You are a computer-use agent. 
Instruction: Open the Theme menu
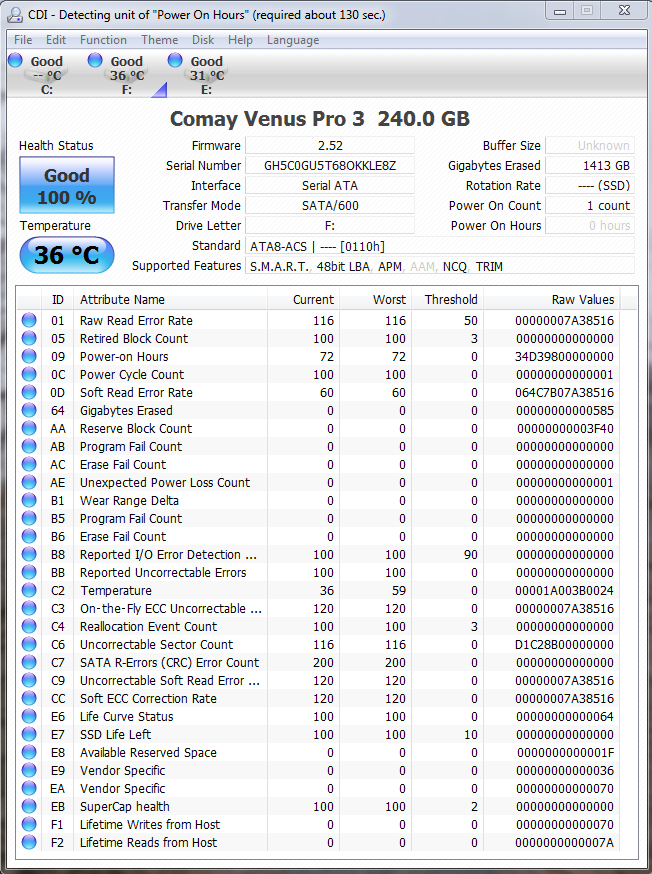tap(159, 40)
